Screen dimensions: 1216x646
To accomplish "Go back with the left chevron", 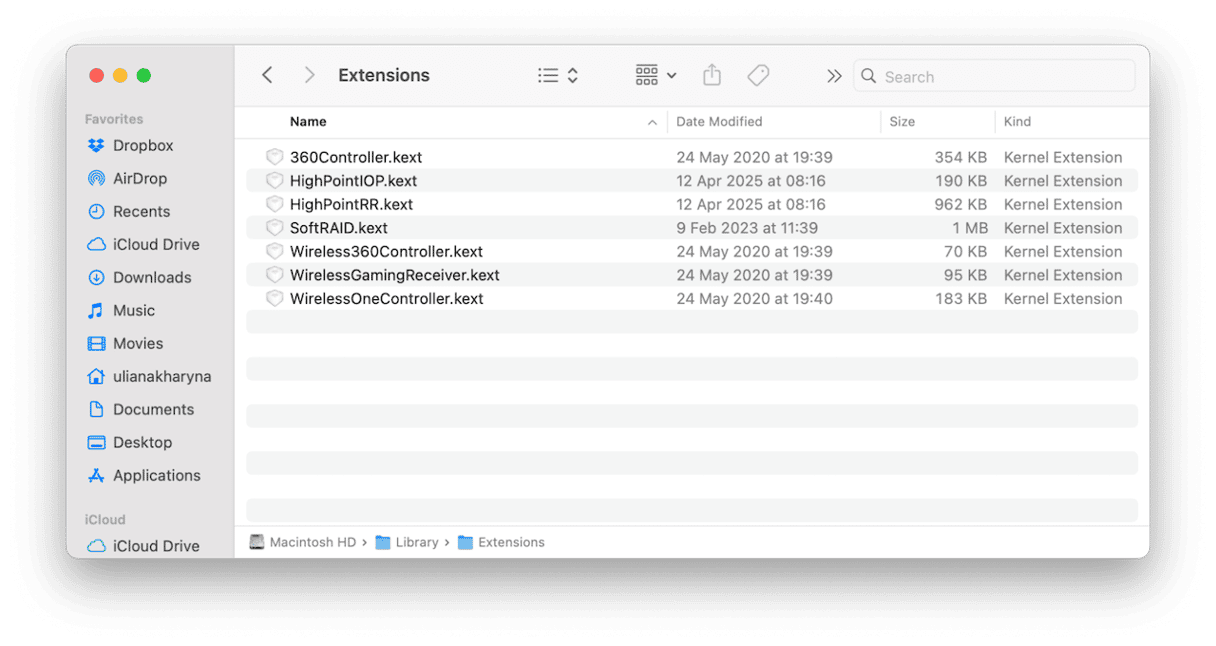I will [x=267, y=76].
